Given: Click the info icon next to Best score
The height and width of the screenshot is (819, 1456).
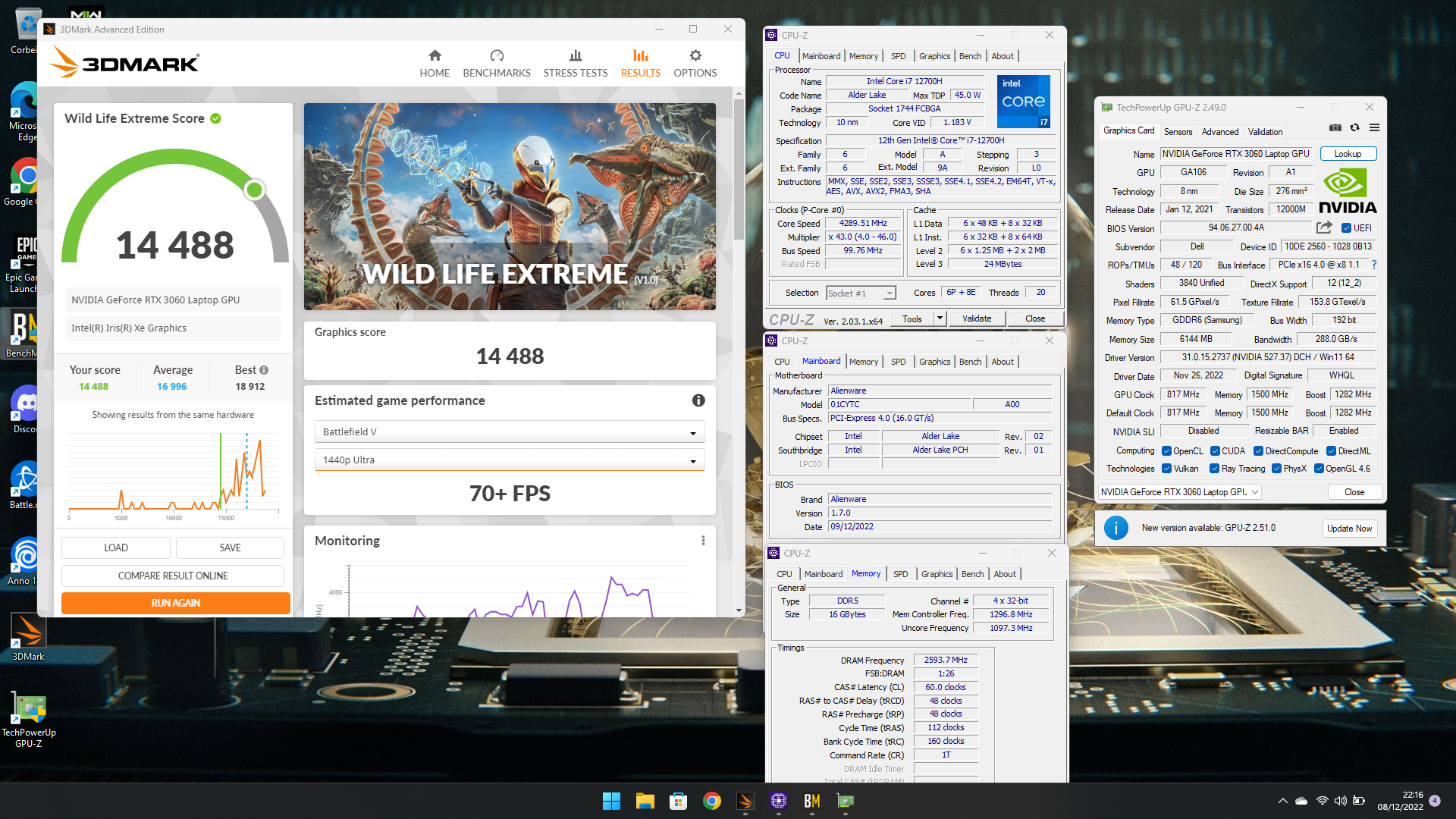Looking at the screenshot, I should [x=264, y=370].
